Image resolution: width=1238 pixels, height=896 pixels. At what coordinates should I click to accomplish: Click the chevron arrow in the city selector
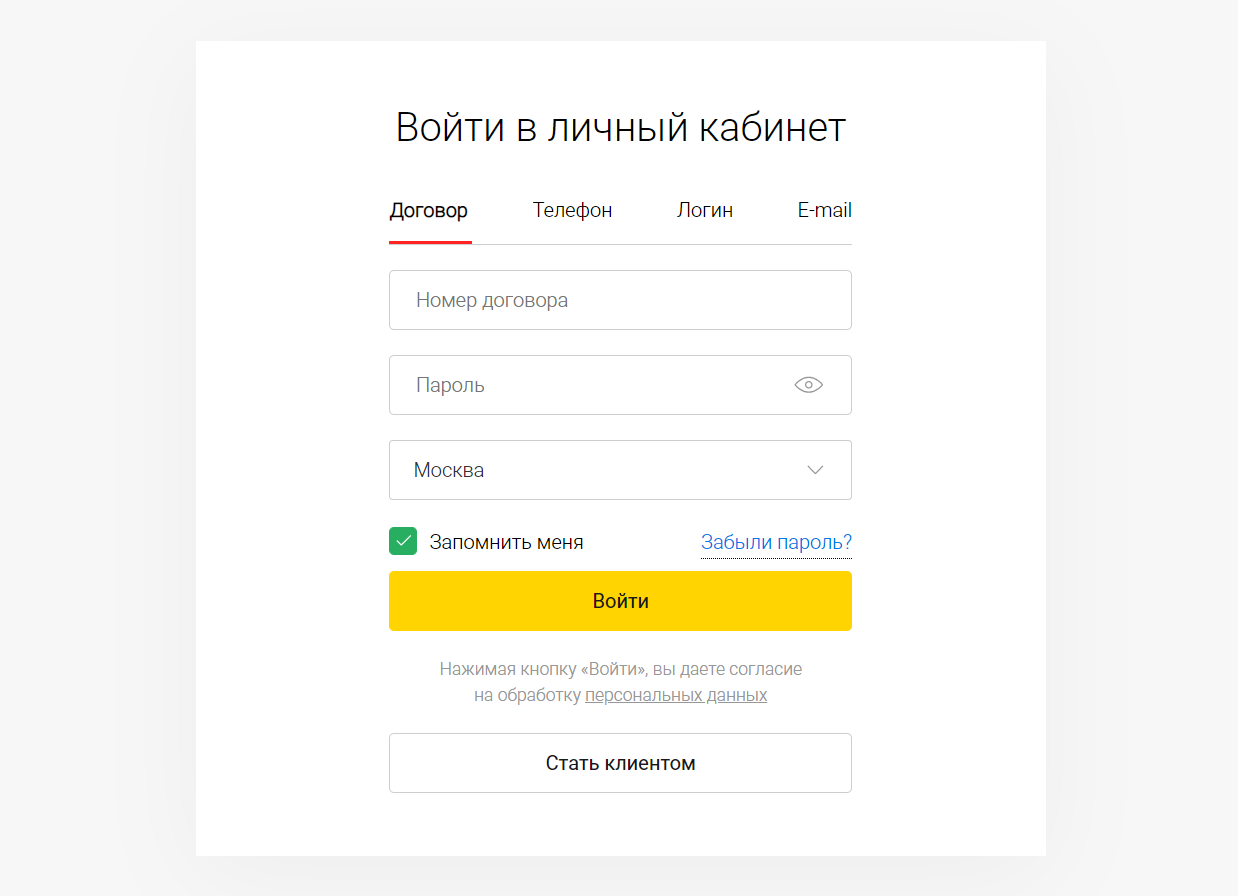click(x=815, y=470)
